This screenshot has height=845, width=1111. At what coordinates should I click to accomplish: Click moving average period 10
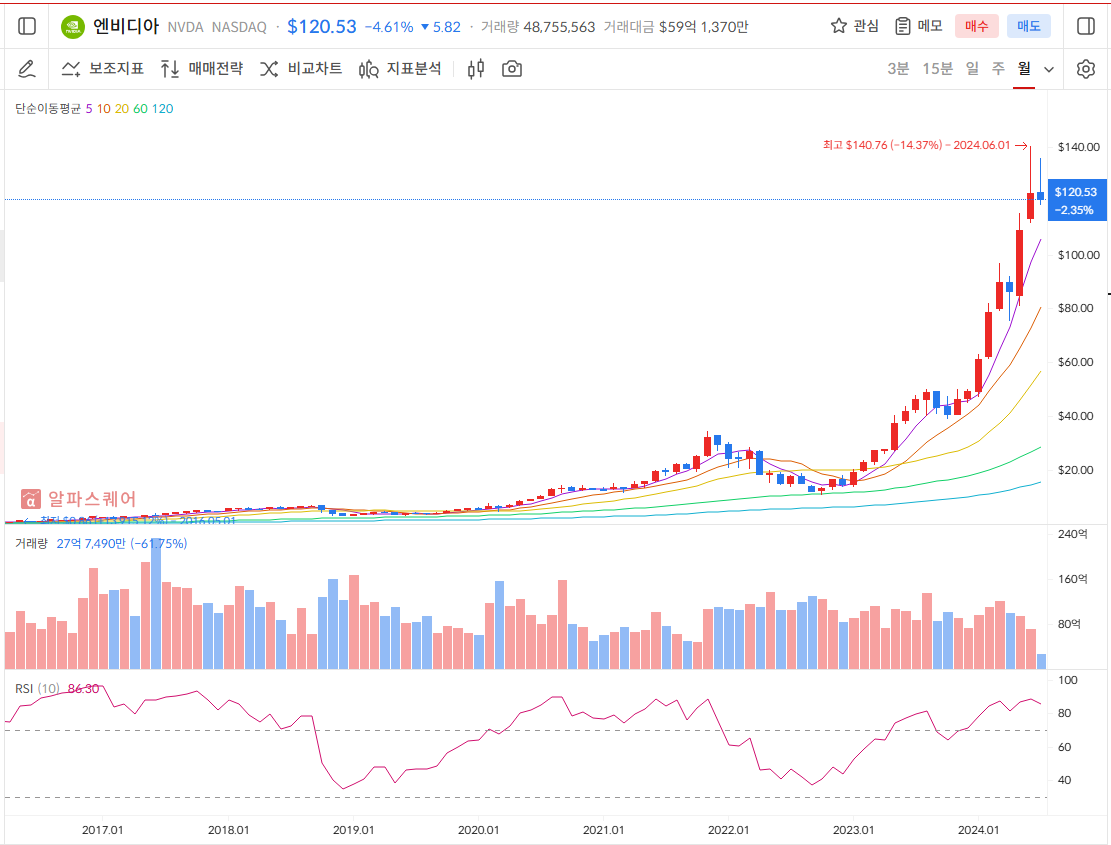(x=104, y=108)
